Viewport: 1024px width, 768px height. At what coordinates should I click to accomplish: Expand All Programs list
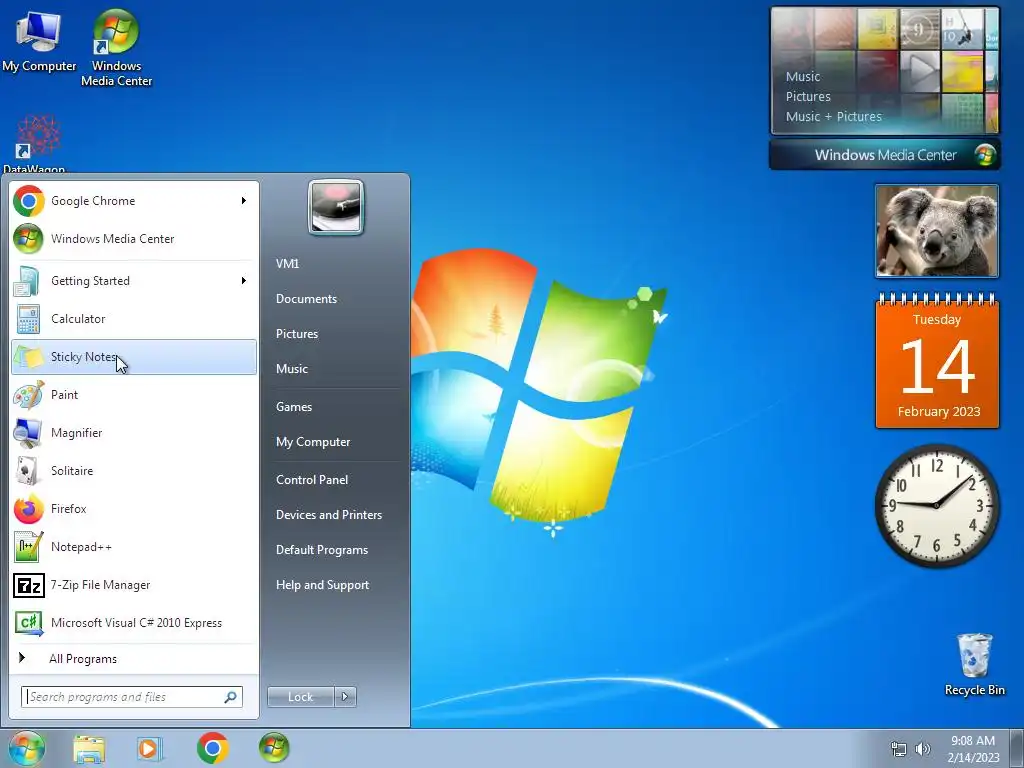pyautogui.click(x=134, y=658)
